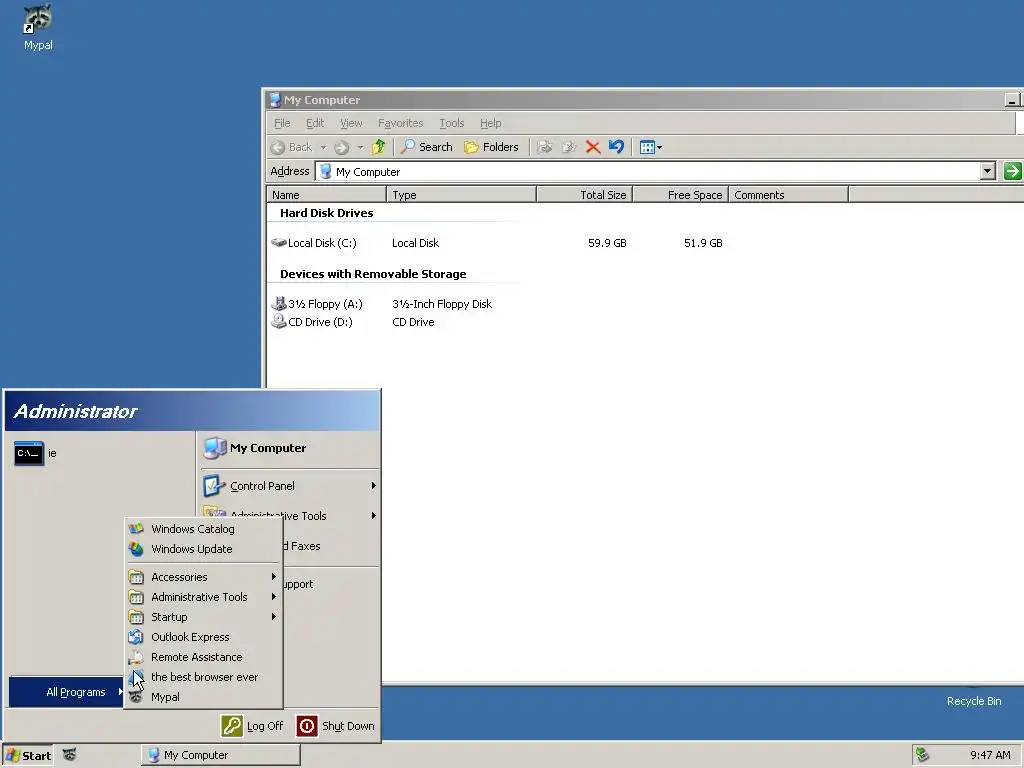Open the Back history dropdown arrow

323,148
